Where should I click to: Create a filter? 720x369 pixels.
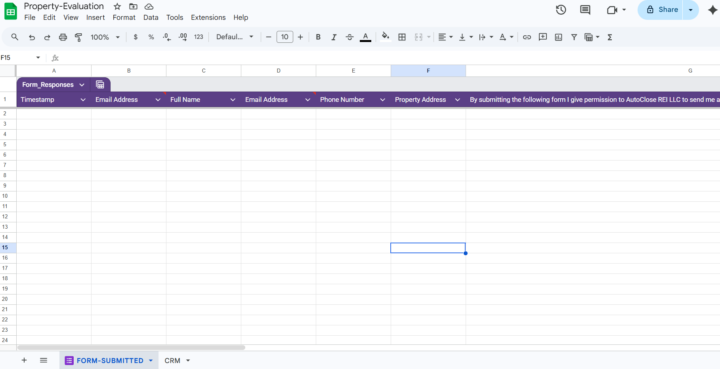point(574,37)
